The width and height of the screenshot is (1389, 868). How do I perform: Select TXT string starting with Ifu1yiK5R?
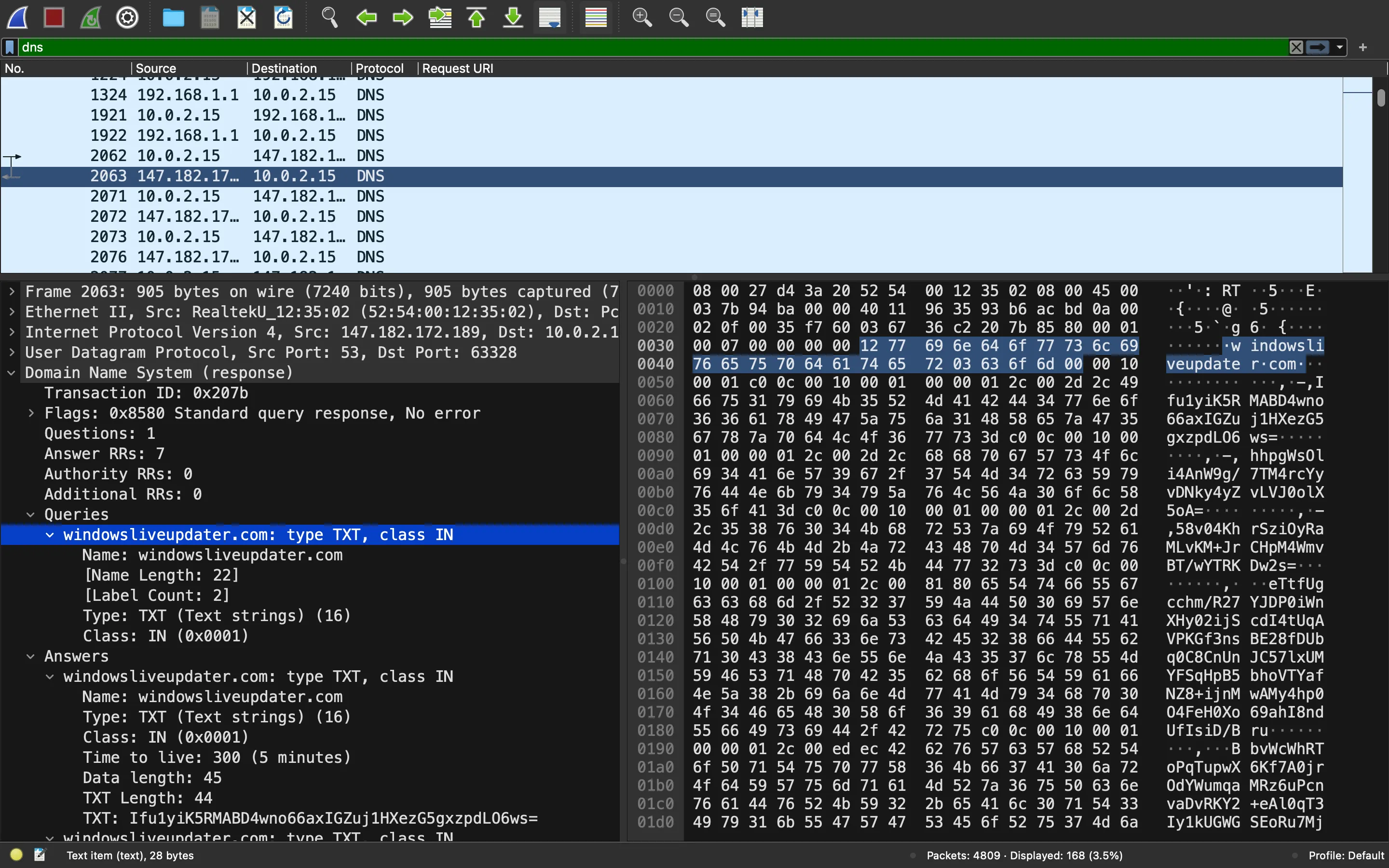click(310, 818)
